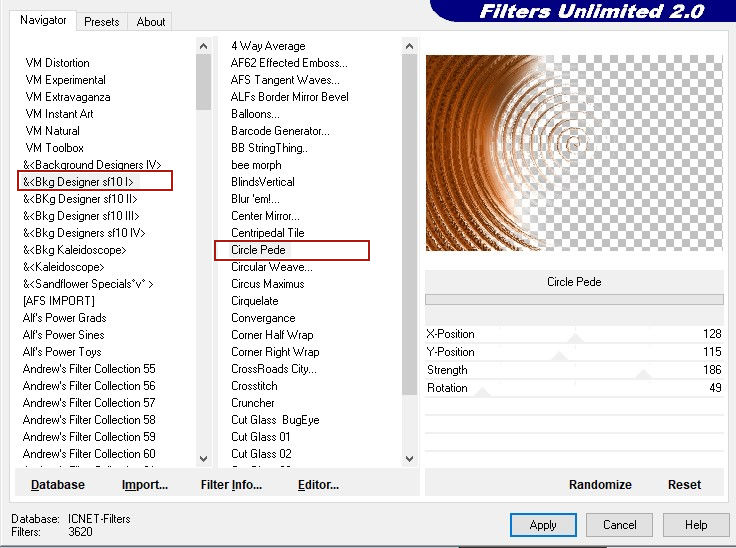Click the Randomize button
This screenshot has height=548, width=736.
(600, 484)
